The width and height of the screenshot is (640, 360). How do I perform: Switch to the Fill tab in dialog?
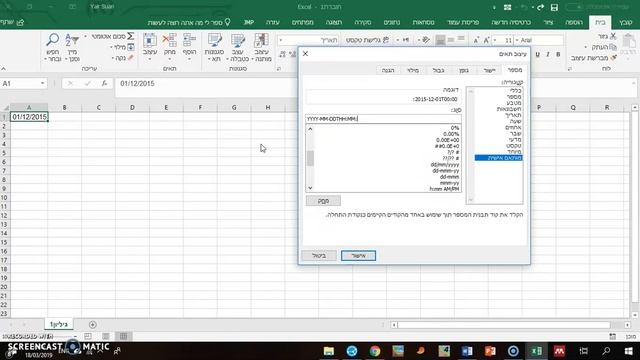[413, 70]
